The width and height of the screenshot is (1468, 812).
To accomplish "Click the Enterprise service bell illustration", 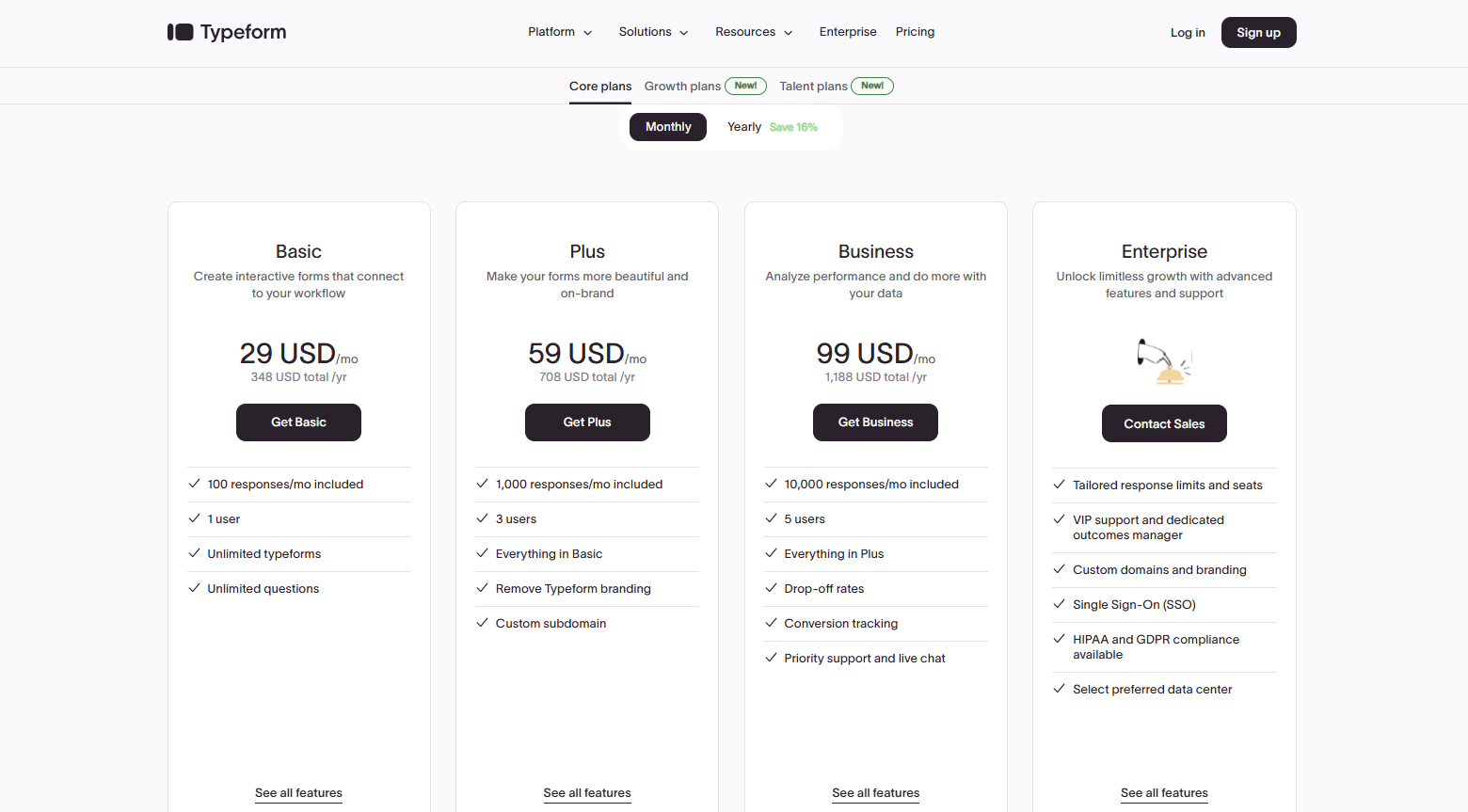I will 1164,362.
